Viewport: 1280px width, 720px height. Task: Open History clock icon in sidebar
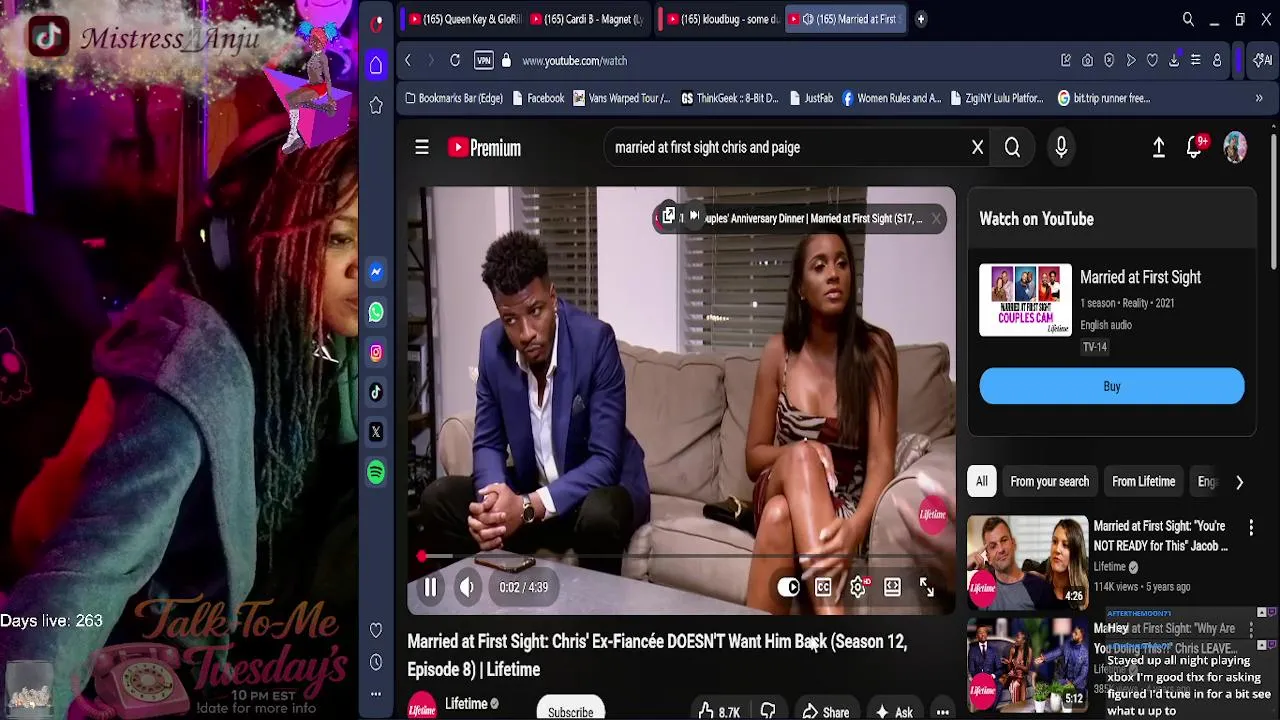pos(376,662)
